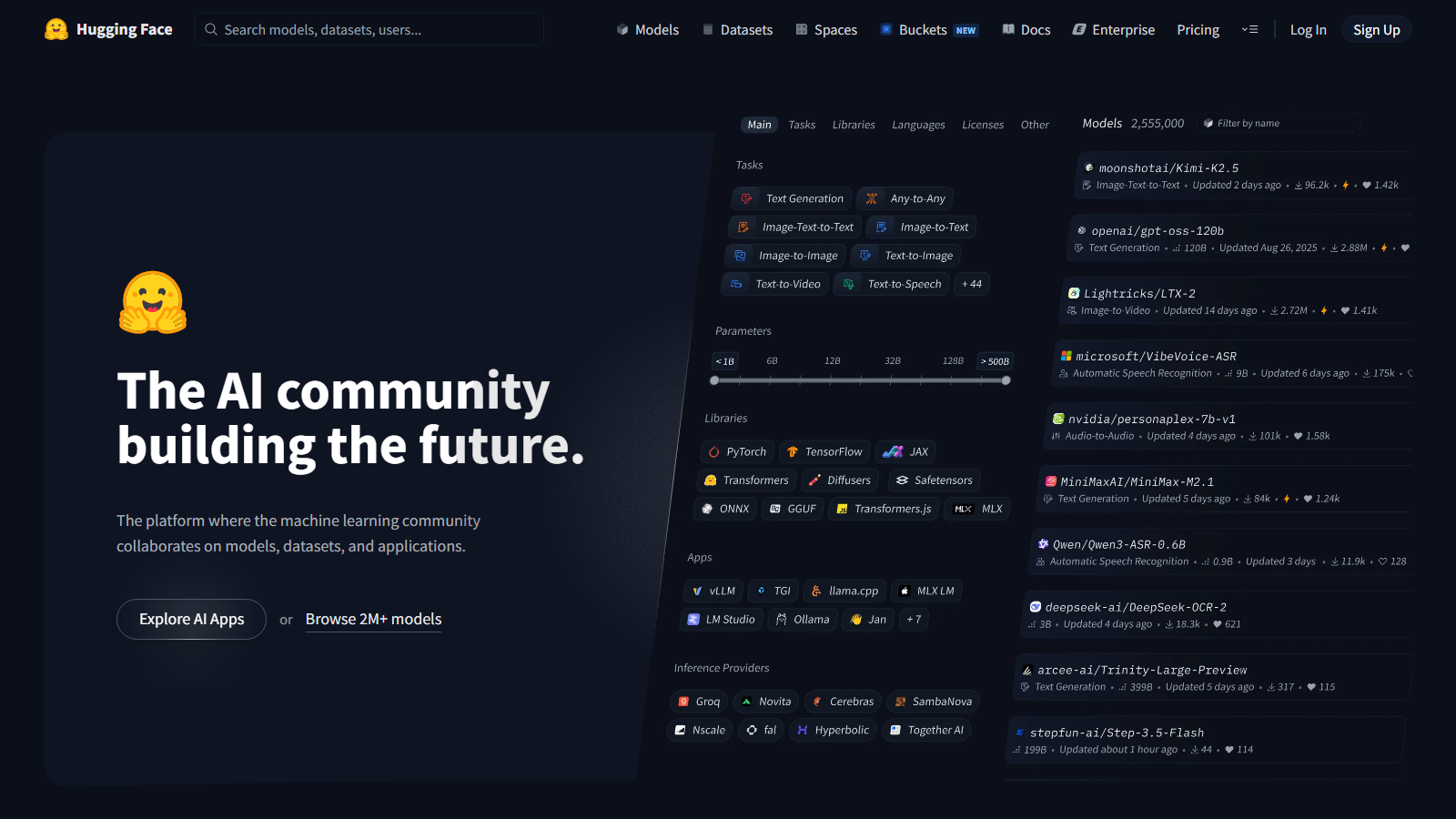Expand the +44 more tasks chip
Image resolution: width=1456 pixels, height=819 pixels.
click(972, 284)
